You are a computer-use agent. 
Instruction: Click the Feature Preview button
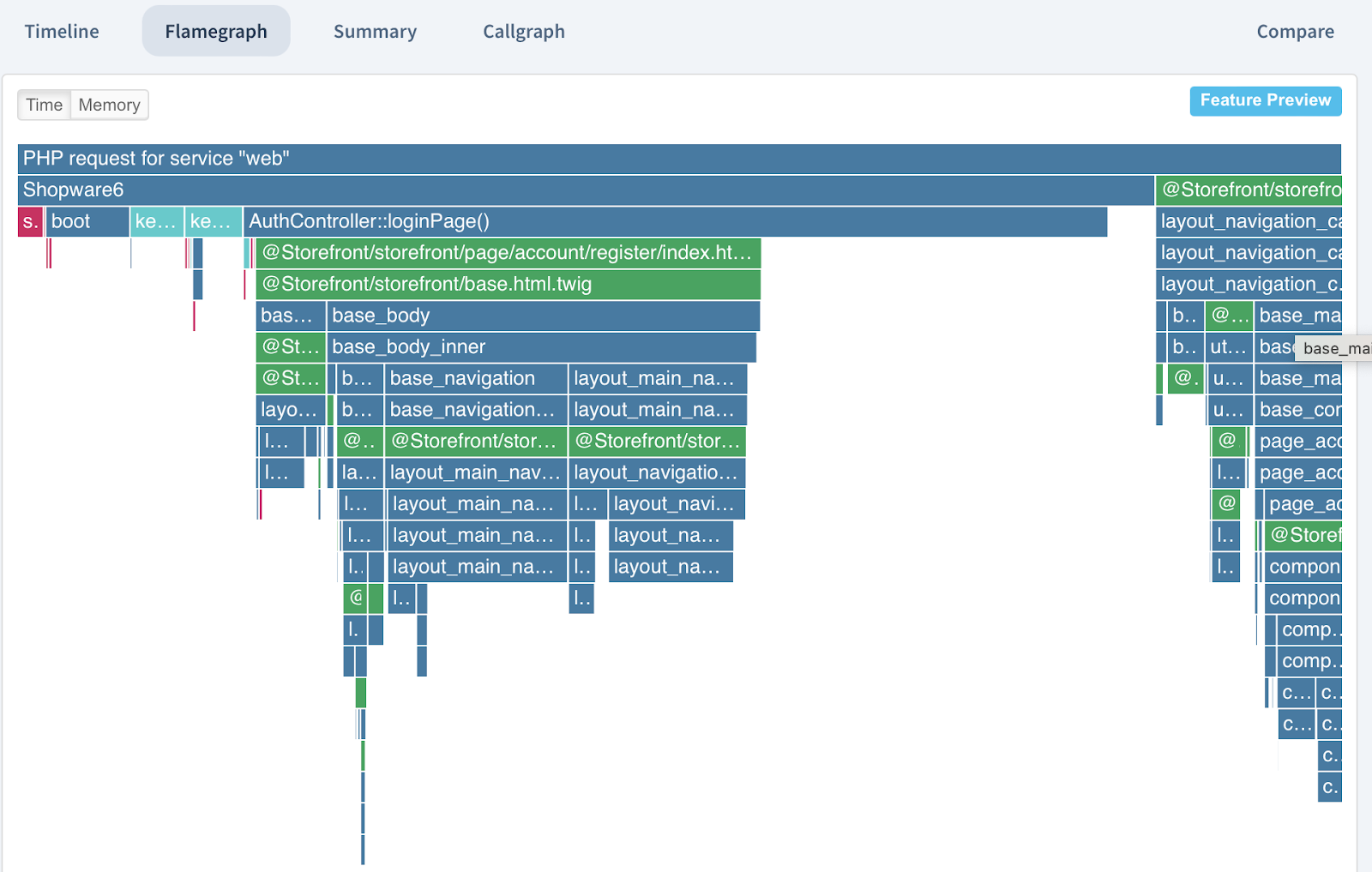click(1266, 100)
